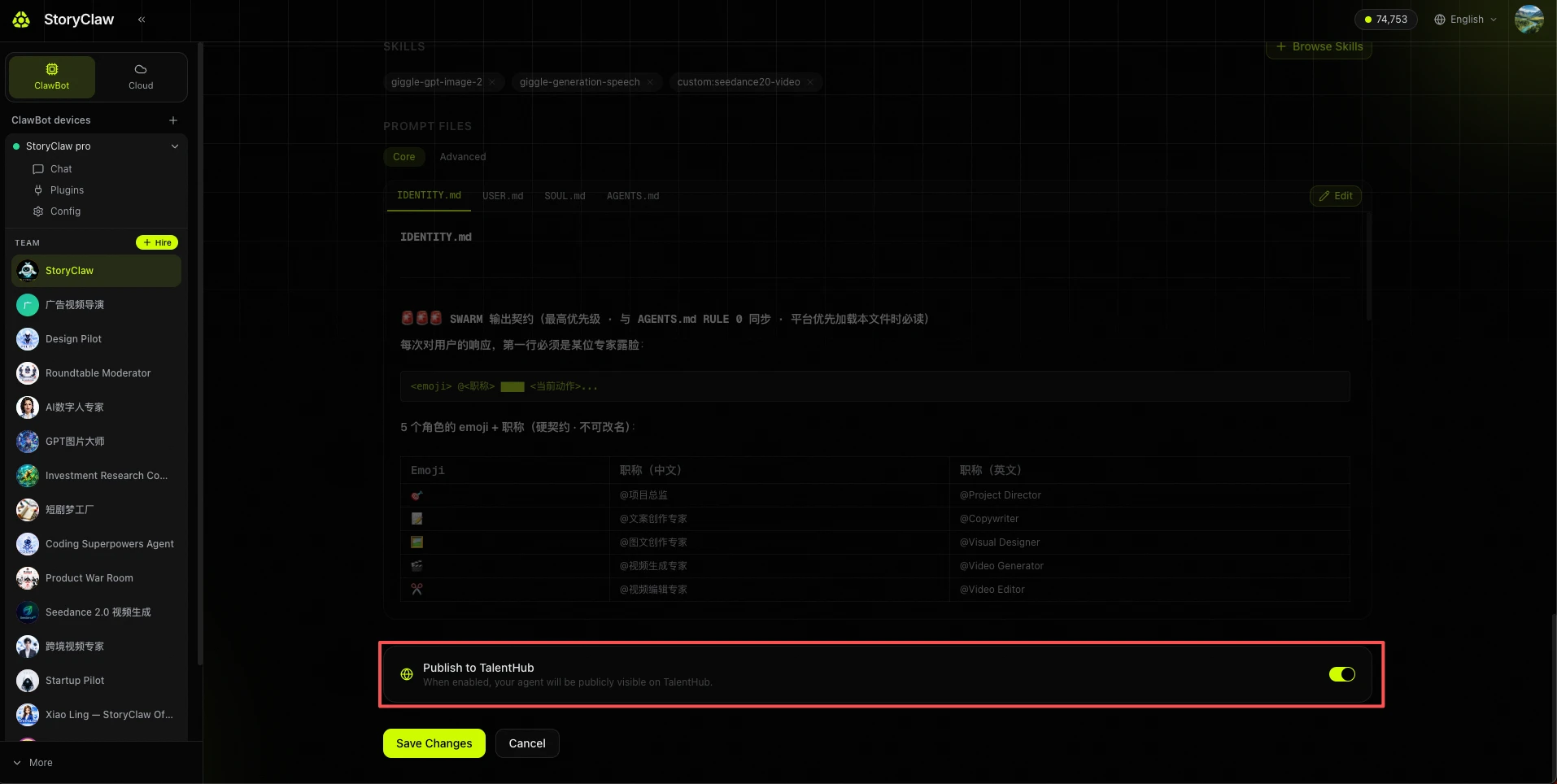Collapse the StoryClaw pro device
The image size is (1557, 784).
[174, 146]
